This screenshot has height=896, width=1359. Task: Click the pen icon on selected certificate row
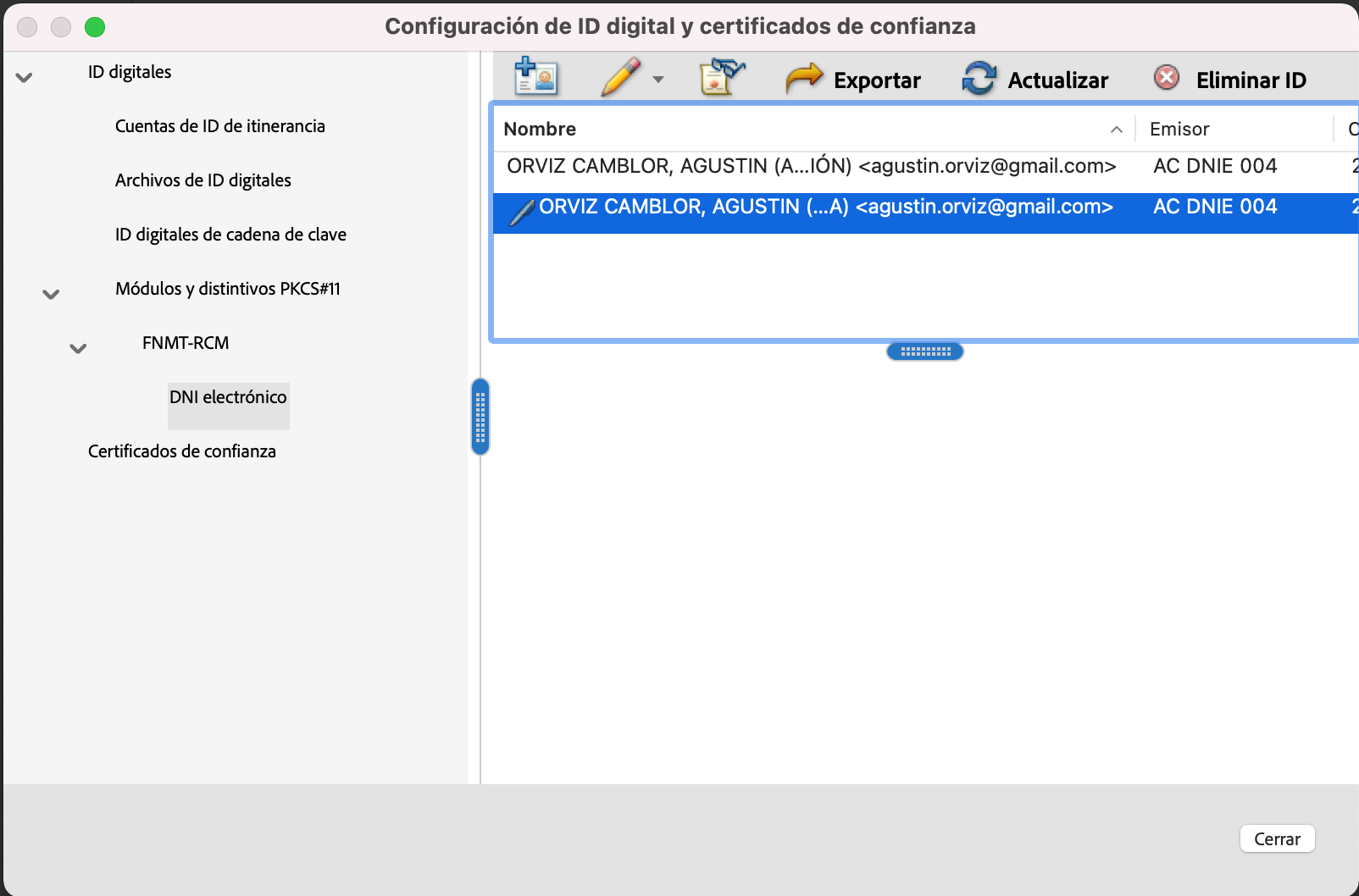(x=521, y=210)
